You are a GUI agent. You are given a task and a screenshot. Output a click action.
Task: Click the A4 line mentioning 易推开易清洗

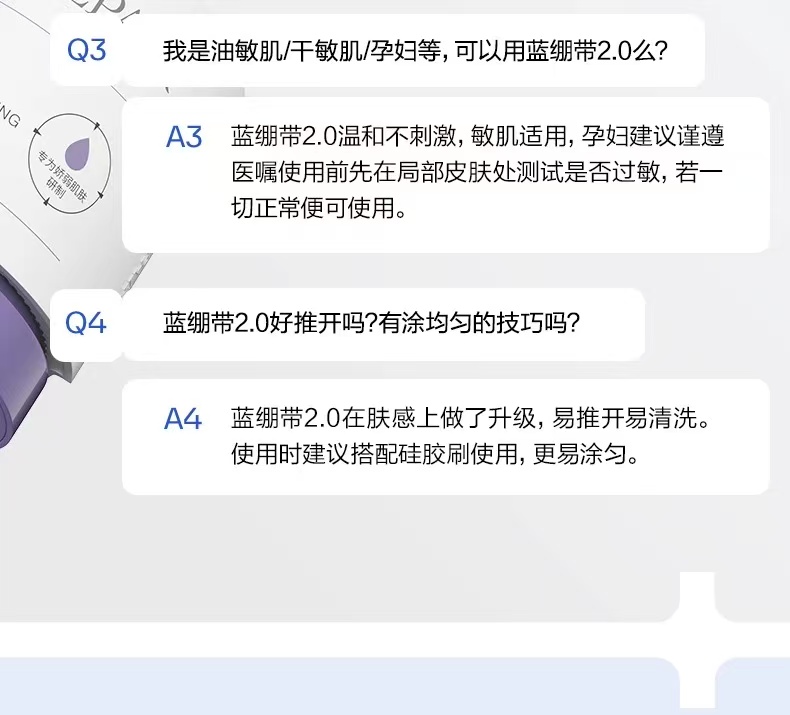pos(470,418)
